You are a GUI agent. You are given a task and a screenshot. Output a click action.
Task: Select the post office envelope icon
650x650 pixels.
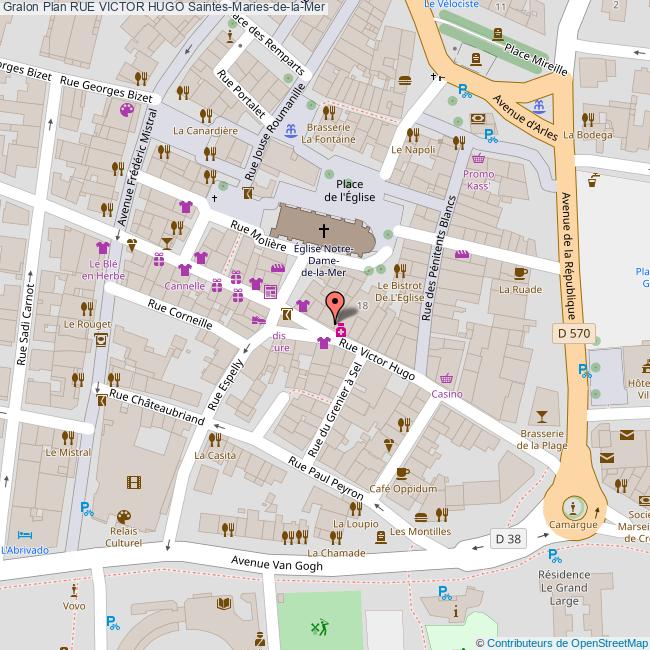pos(626,434)
